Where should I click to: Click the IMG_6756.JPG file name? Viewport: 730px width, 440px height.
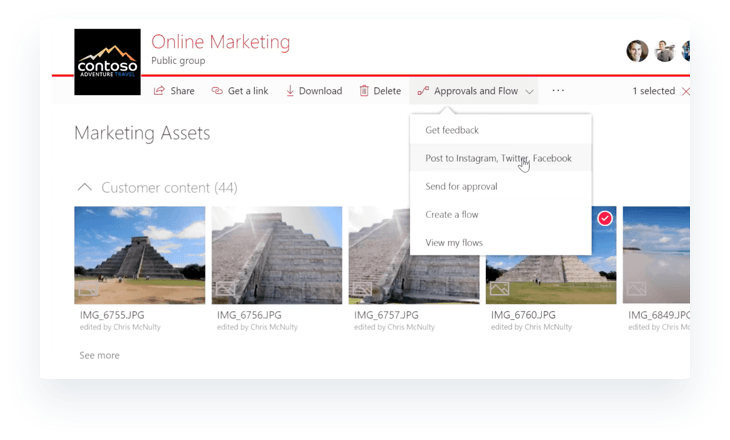(x=249, y=315)
